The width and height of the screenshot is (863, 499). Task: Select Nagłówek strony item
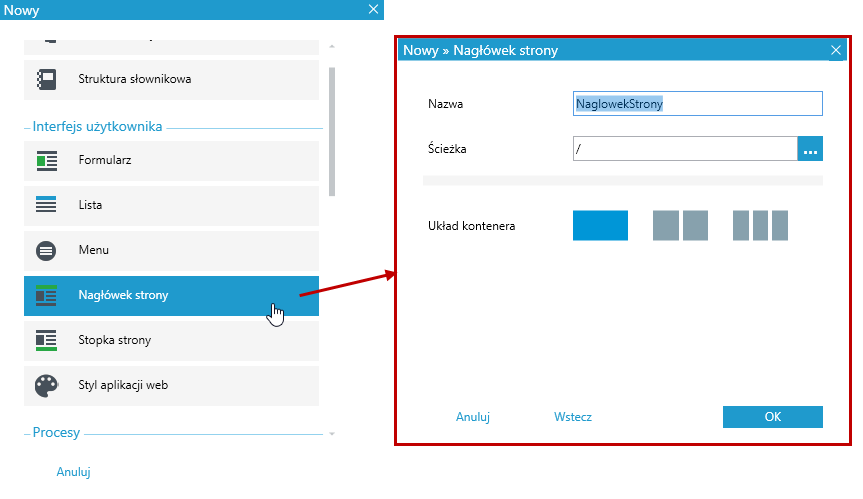[x=171, y=295]
